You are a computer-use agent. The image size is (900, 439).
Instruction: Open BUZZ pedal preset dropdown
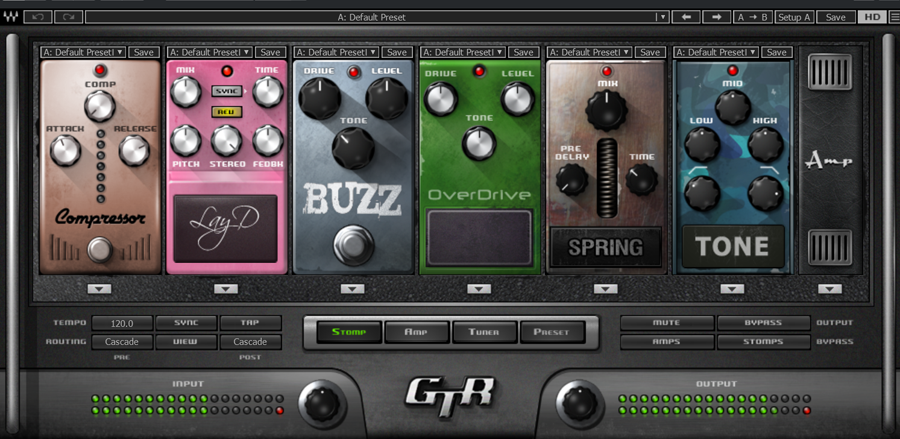(x=336, y=52)
